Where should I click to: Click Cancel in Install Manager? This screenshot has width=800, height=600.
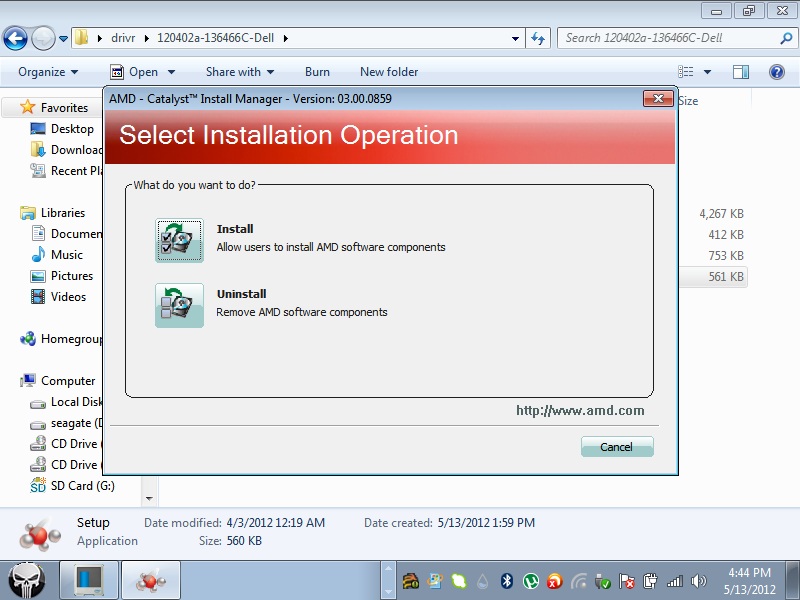tap(617, 447)
